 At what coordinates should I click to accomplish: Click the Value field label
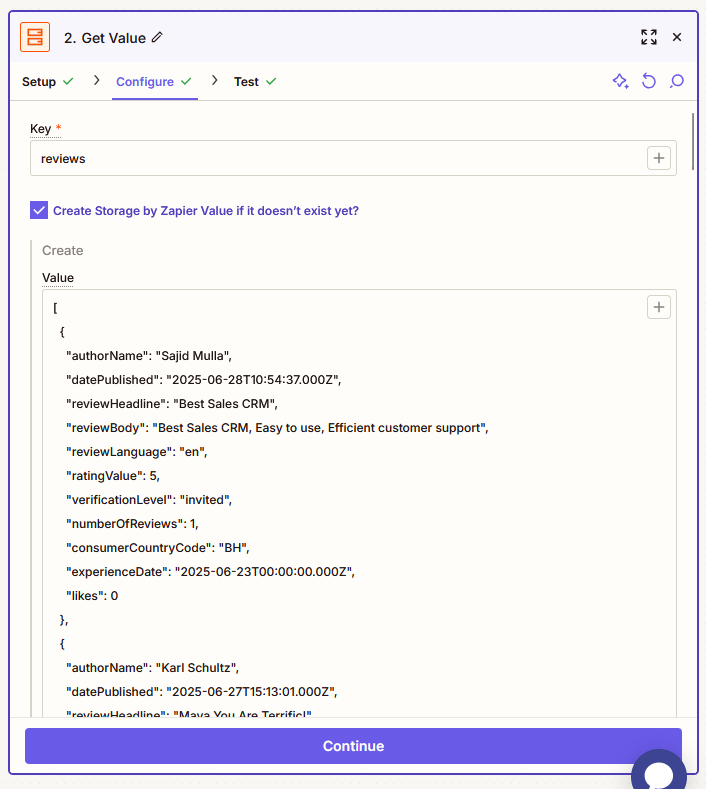point(58,278)
